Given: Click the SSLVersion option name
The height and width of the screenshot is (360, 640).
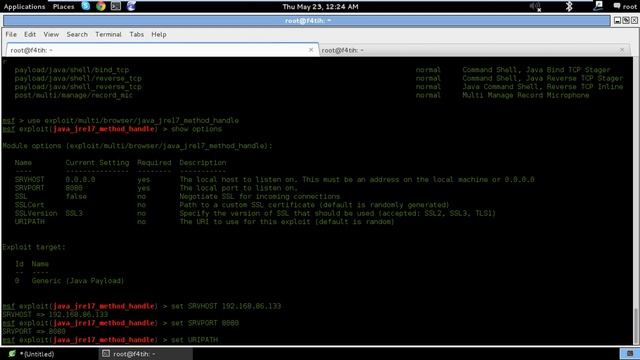Looking at the screenshot, I should pyautogui.click(x=36, y=213).
